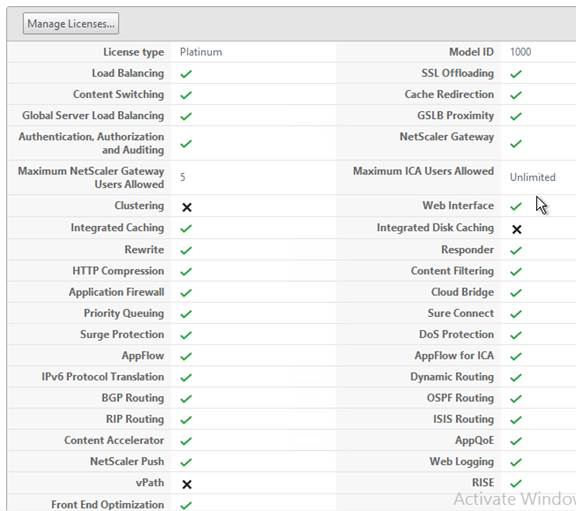This screenshot has width=576, height=511.
Task: Click the NetScaler Gateway checkmark
Action: point(516,143)
